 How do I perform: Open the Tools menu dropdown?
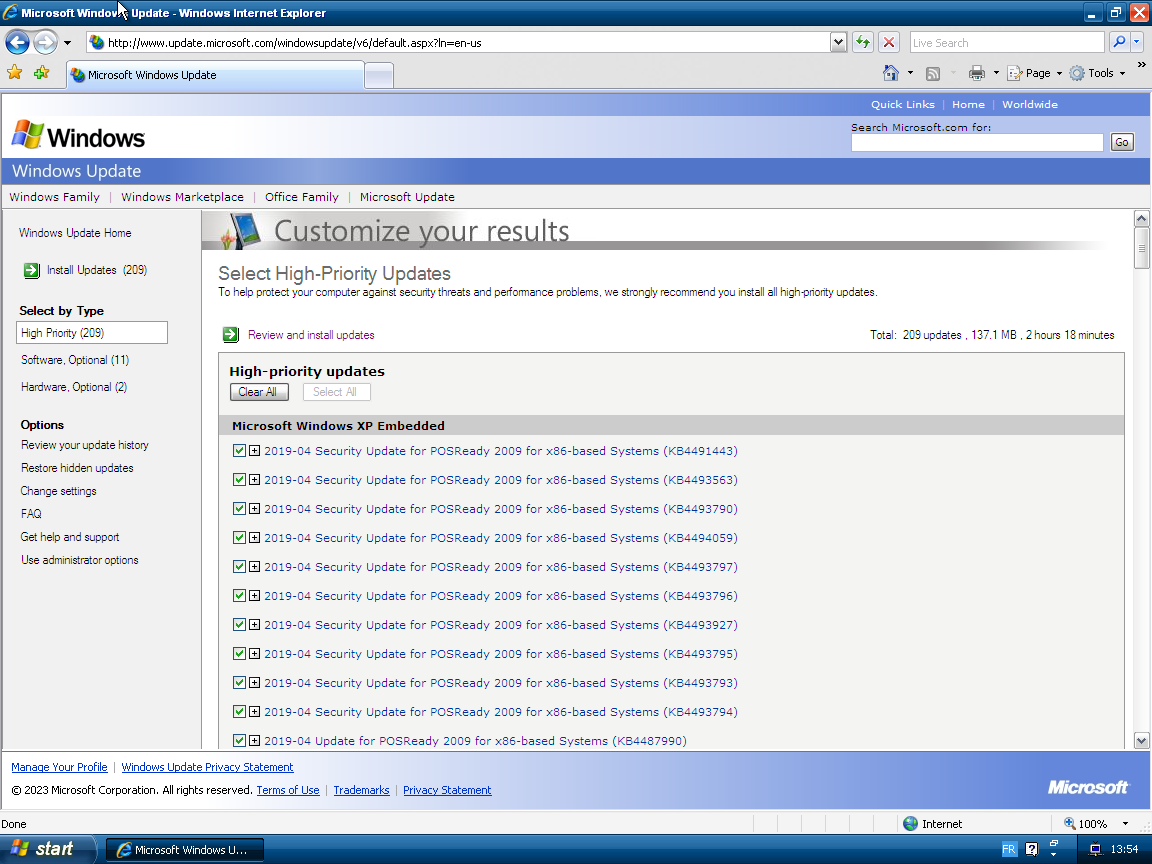1098,73
